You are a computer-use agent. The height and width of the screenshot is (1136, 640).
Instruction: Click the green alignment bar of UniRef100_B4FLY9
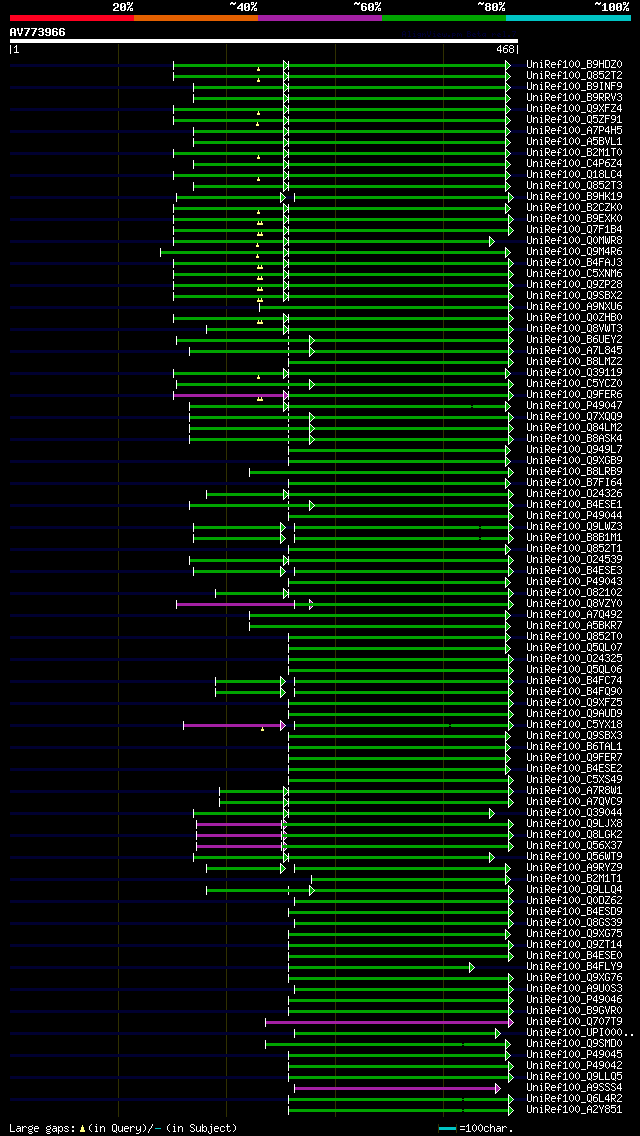(x=380, y=967)
